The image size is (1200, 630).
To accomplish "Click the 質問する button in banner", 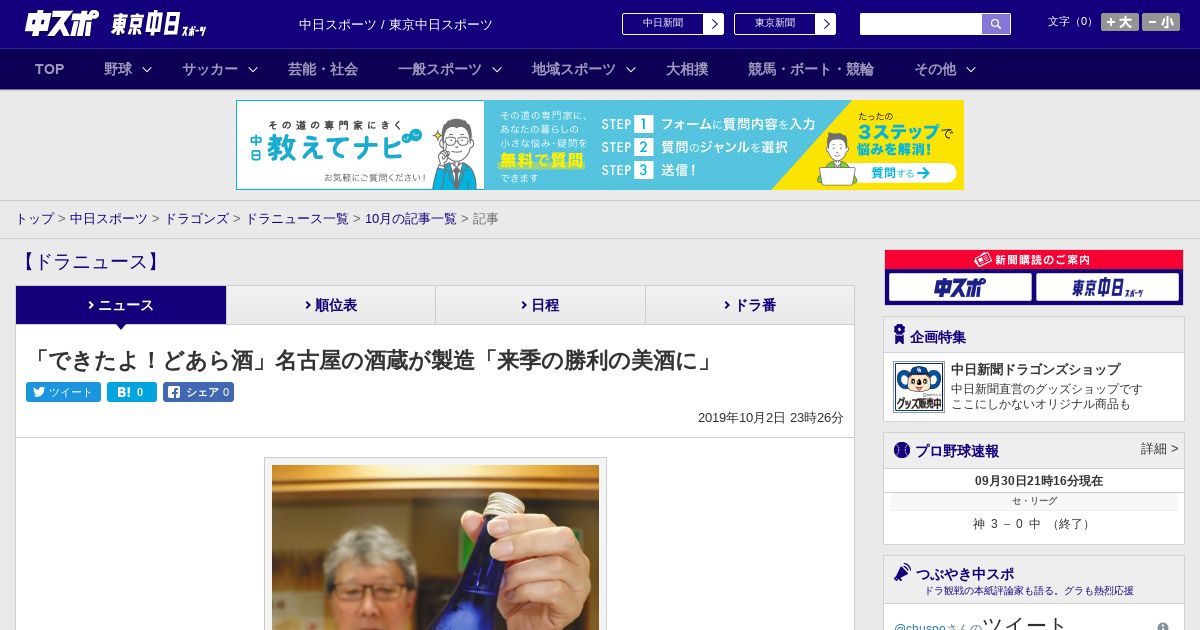I will pyautogui.click(x=899, y=173).
